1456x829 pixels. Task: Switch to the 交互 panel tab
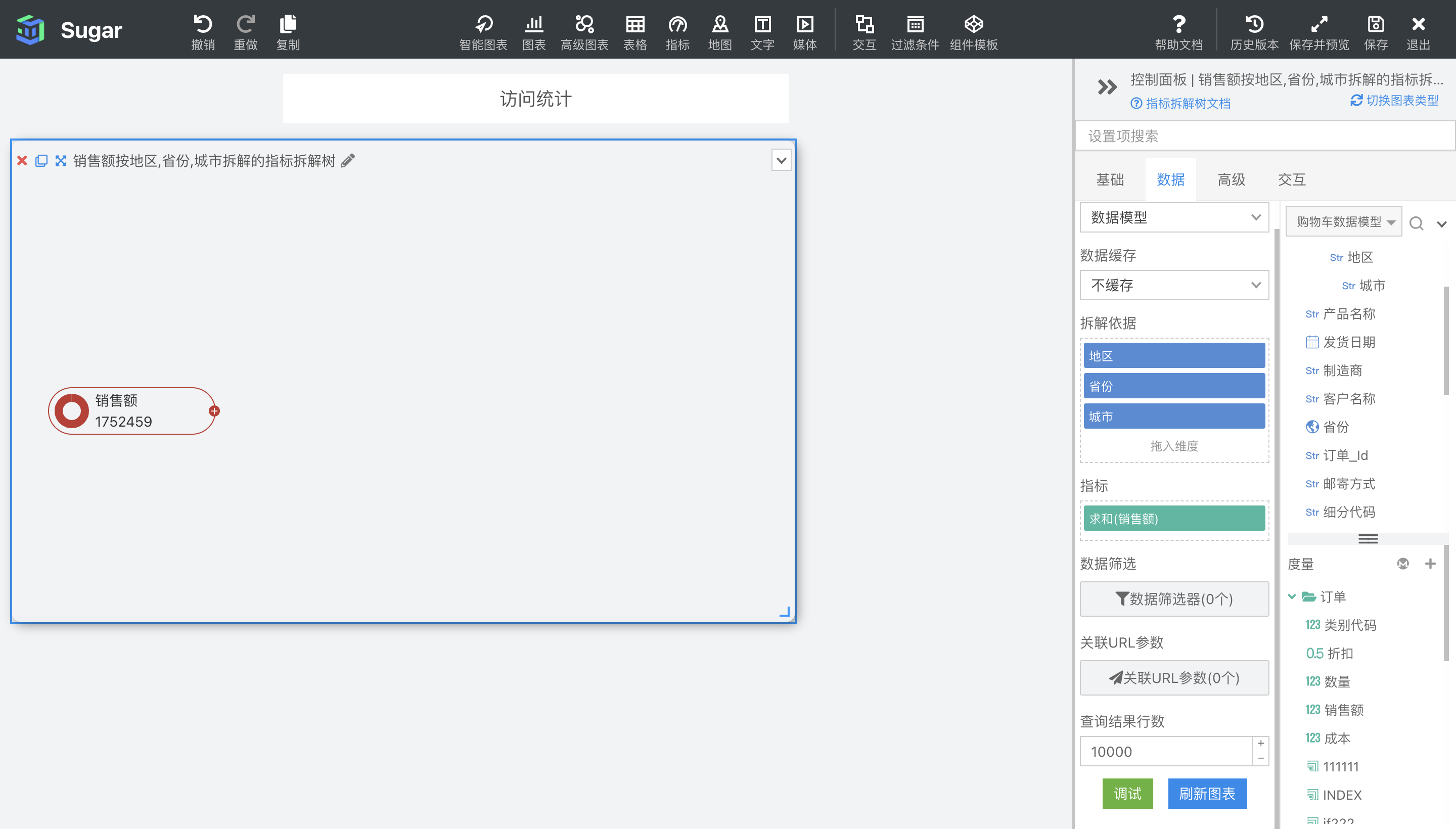click(1291, 180)
